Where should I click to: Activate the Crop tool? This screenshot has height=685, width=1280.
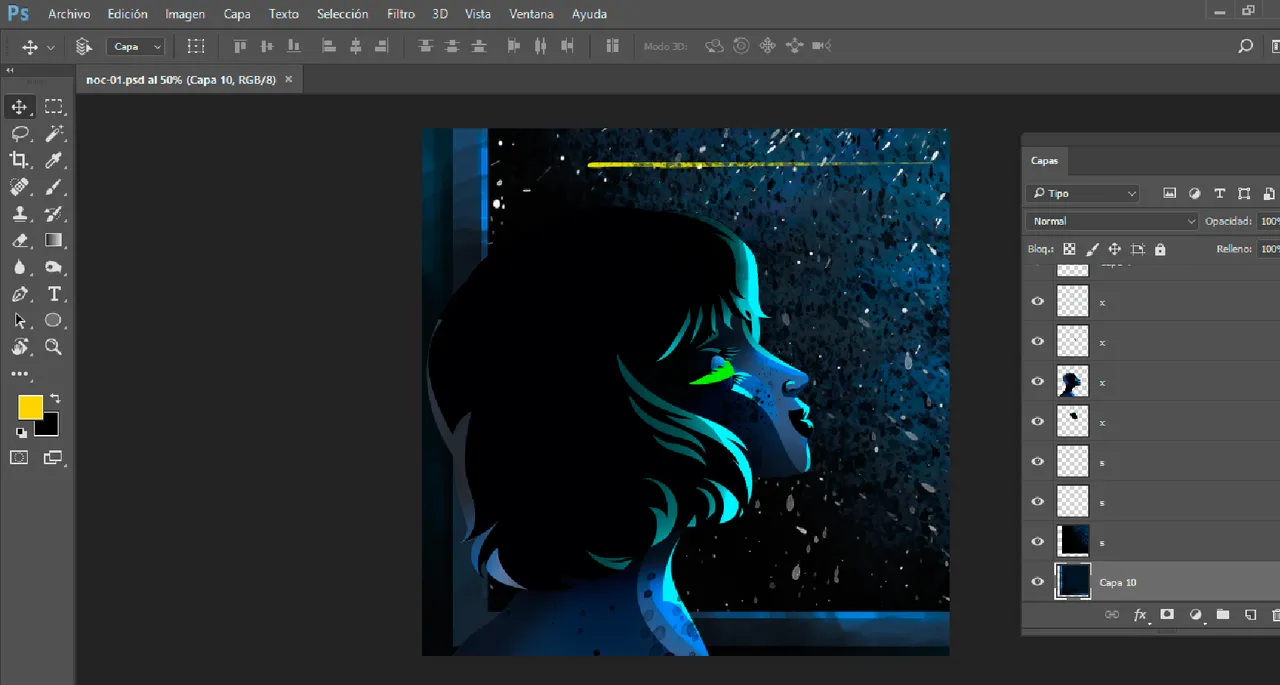click(x=19, y=160)
